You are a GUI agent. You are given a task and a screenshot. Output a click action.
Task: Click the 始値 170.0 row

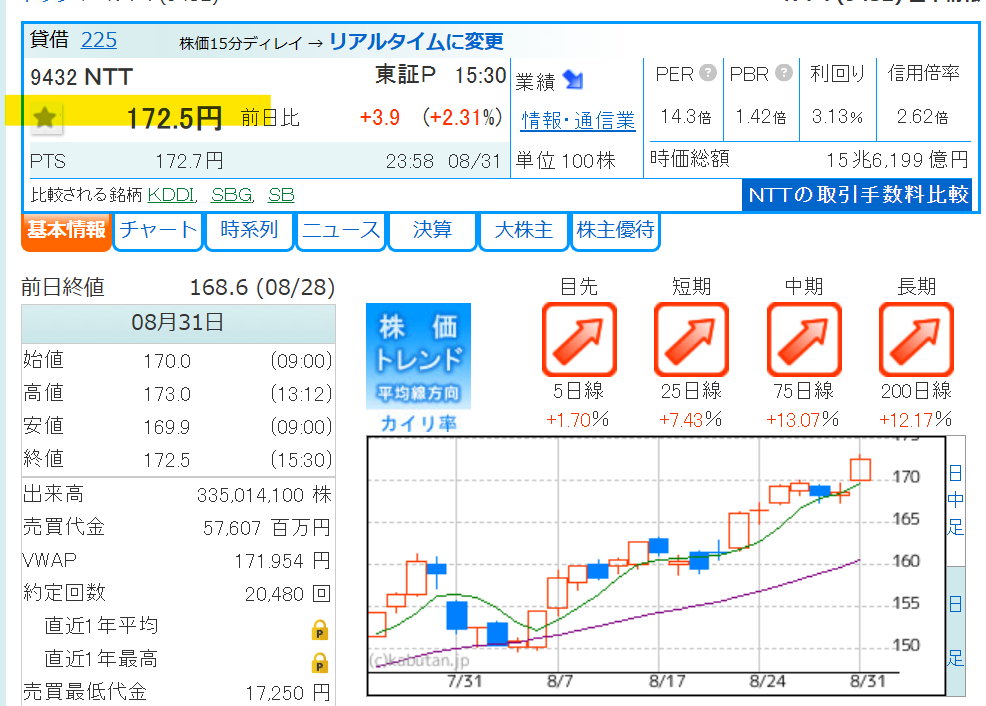[178, 360]
